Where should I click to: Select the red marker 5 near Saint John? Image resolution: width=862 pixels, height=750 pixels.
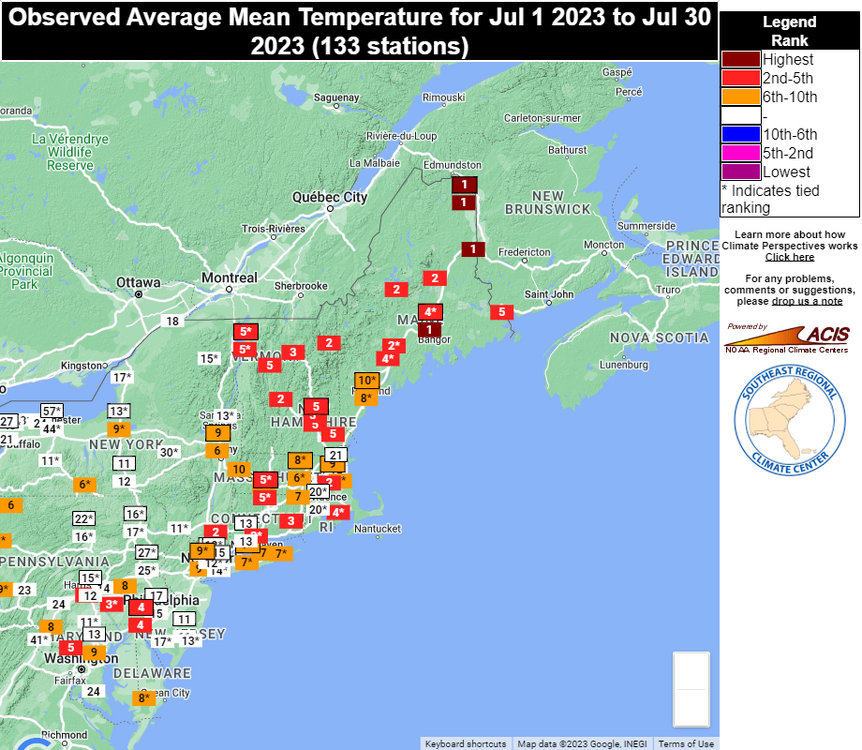pos(502,312)
